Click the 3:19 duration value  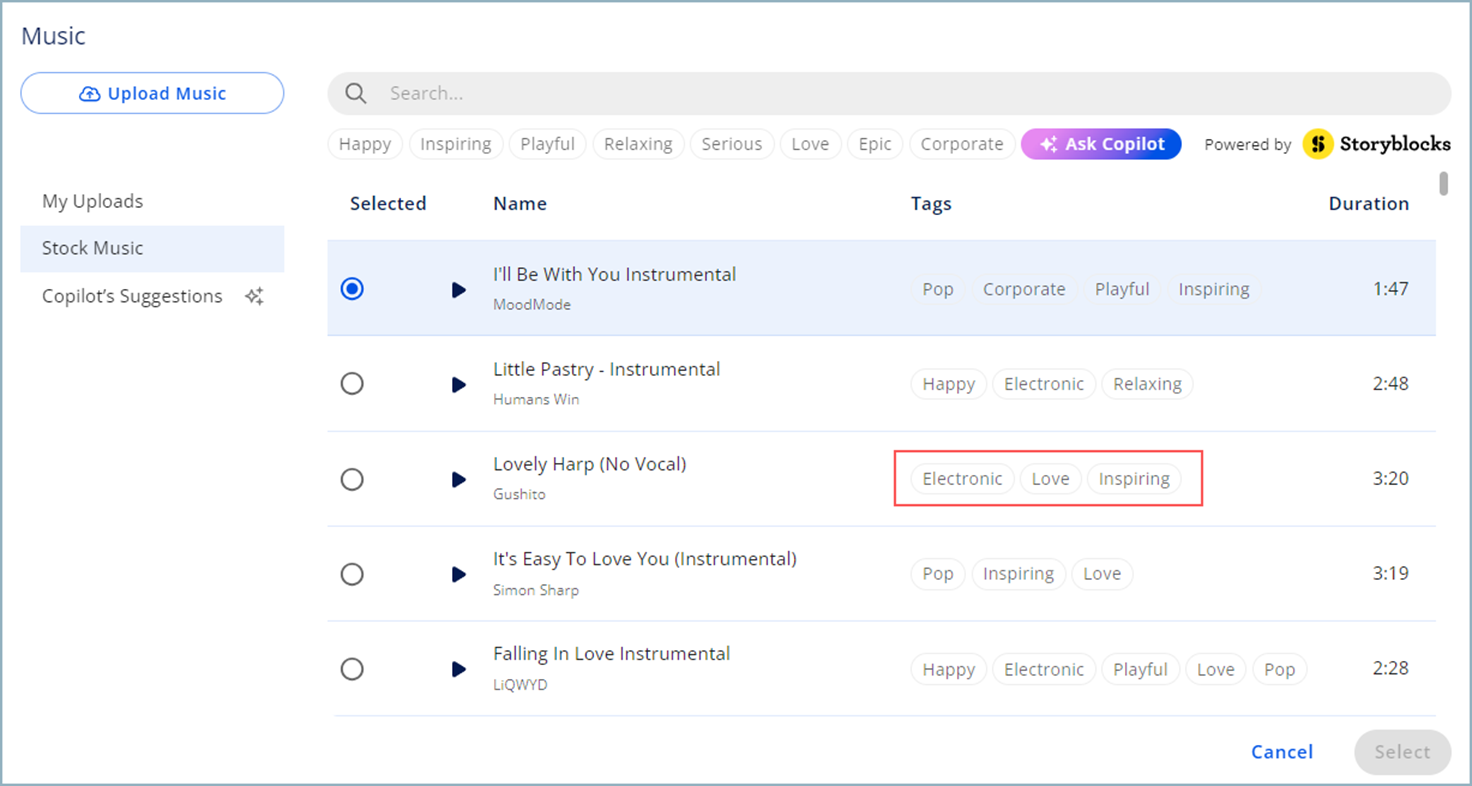point(1391,574)
